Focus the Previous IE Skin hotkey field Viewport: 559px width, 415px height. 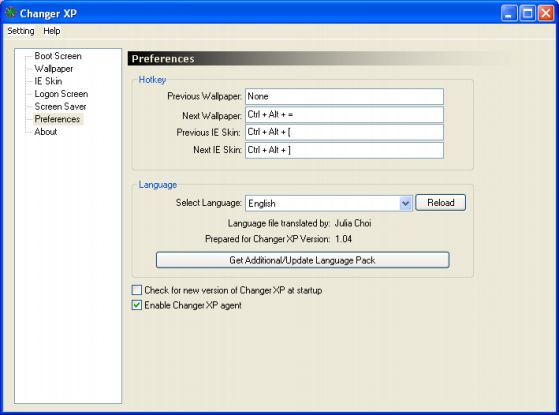344,132
